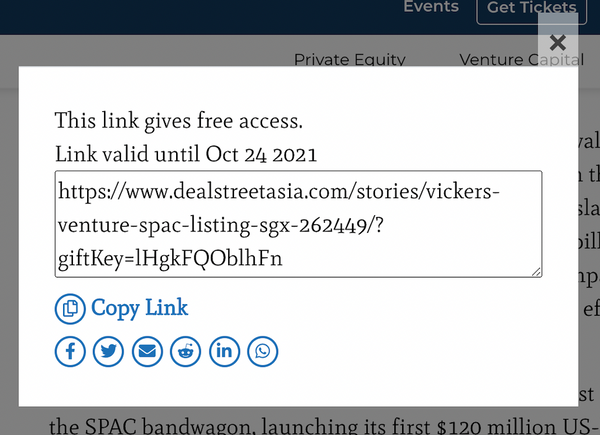The image size is (600, 435).
Task: Click the clipboard copy icon
Action: coord(70,309)
